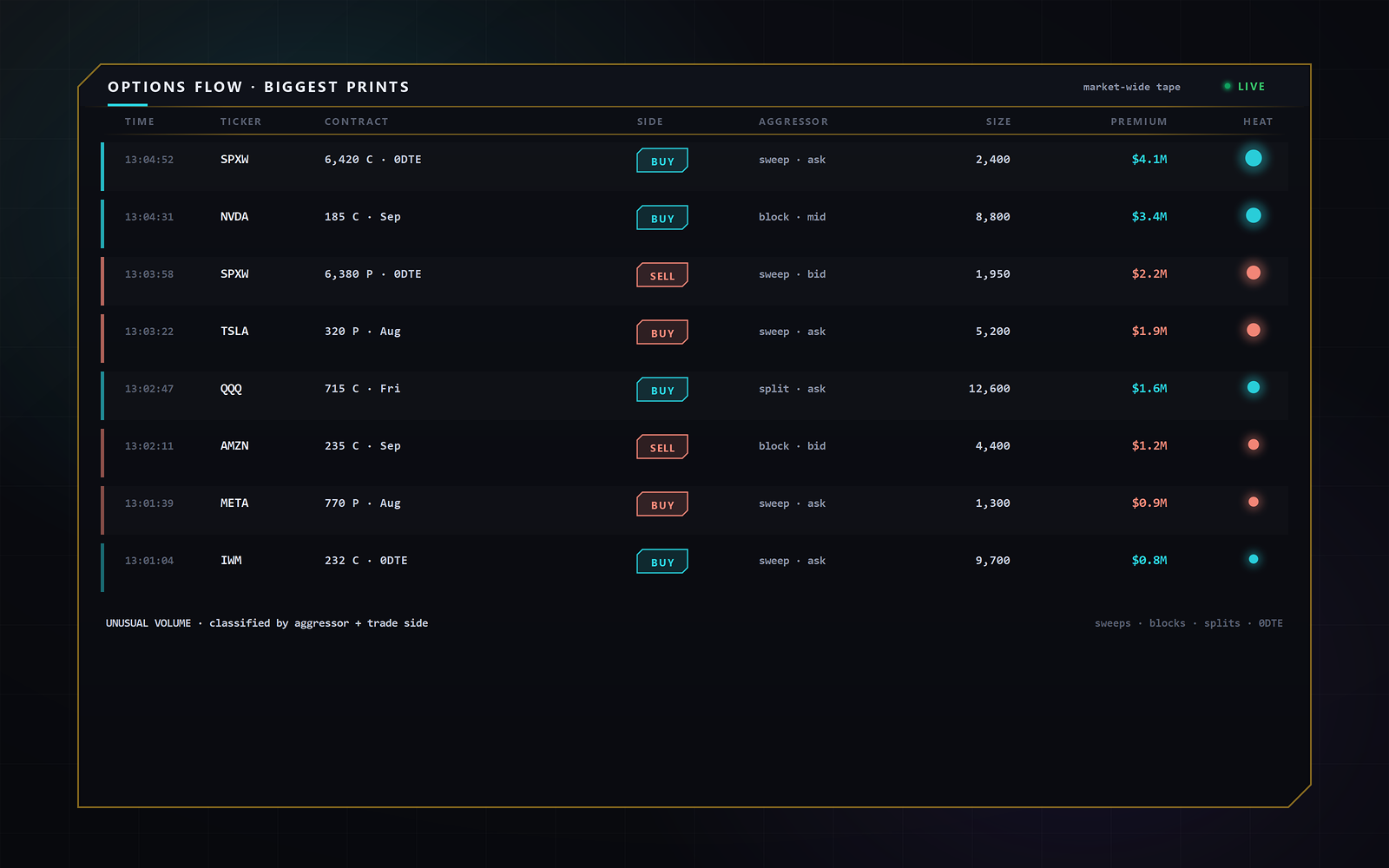Click the 'market-wide tape' label
Screen dimensions: 1389x868
click(x=1132, y=87)
